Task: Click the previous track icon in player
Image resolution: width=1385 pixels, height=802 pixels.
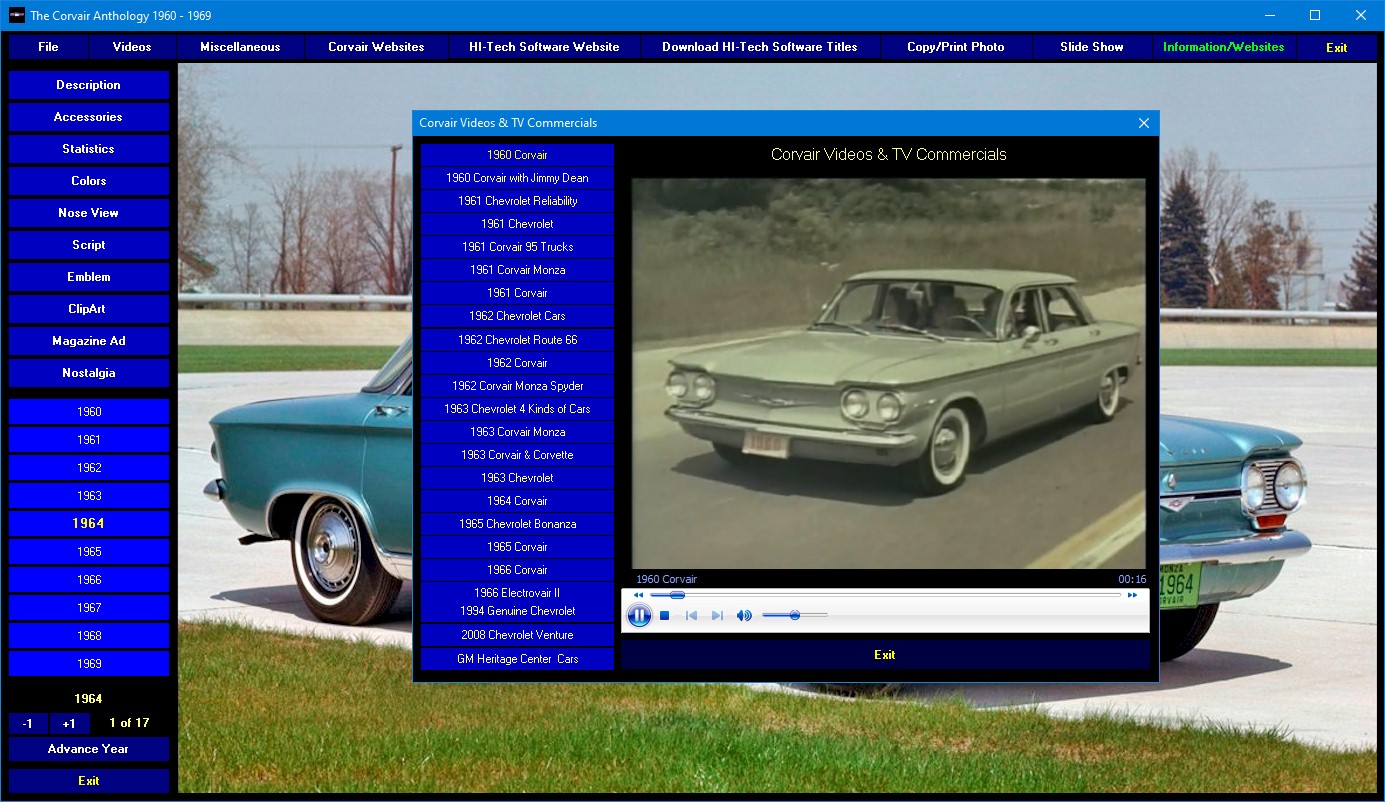Action: (691, 616)
